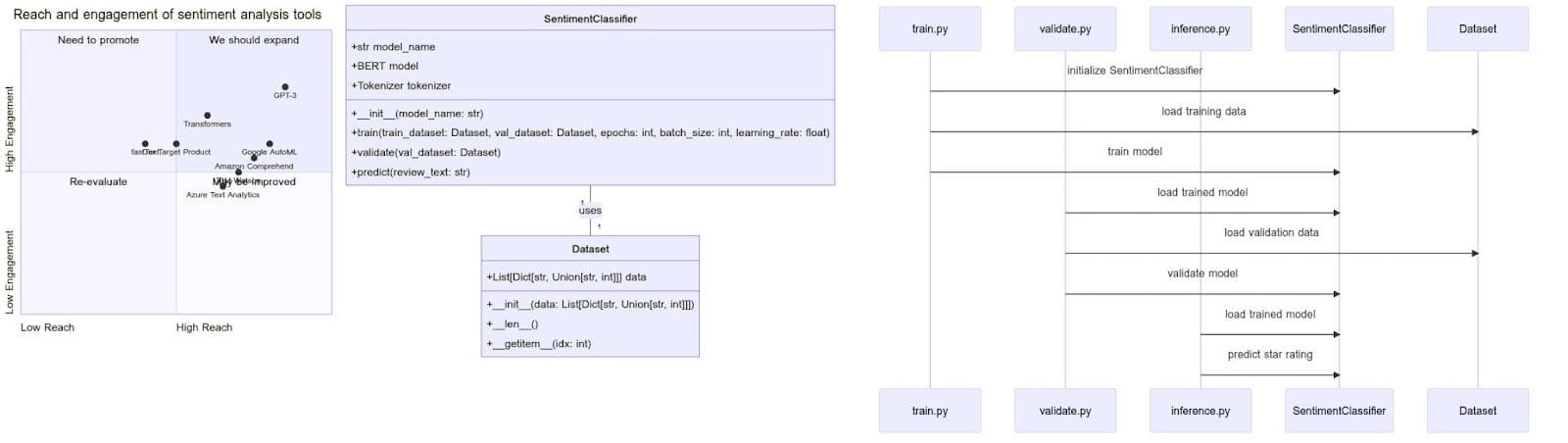The width and height of the screenshot is (1568, 443).
Task: Click the 'We should expand' quadrant label
Action: (x=254, y=40)
